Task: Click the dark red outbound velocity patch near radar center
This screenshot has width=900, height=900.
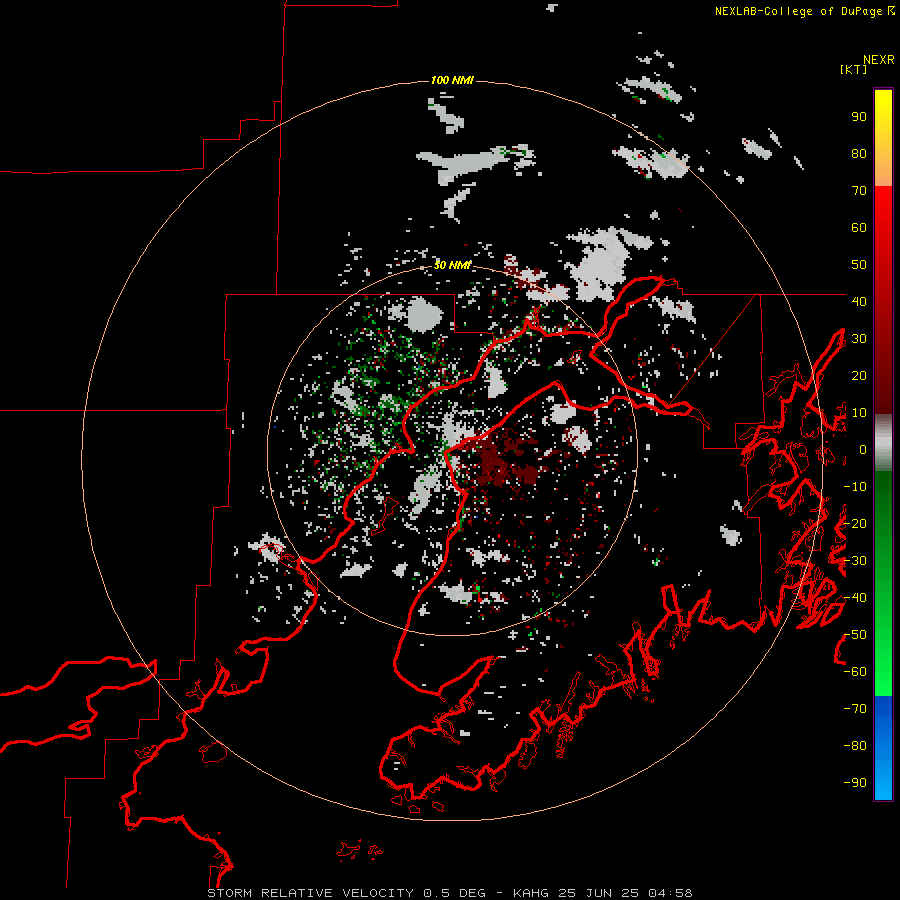Action: (505, 459)
